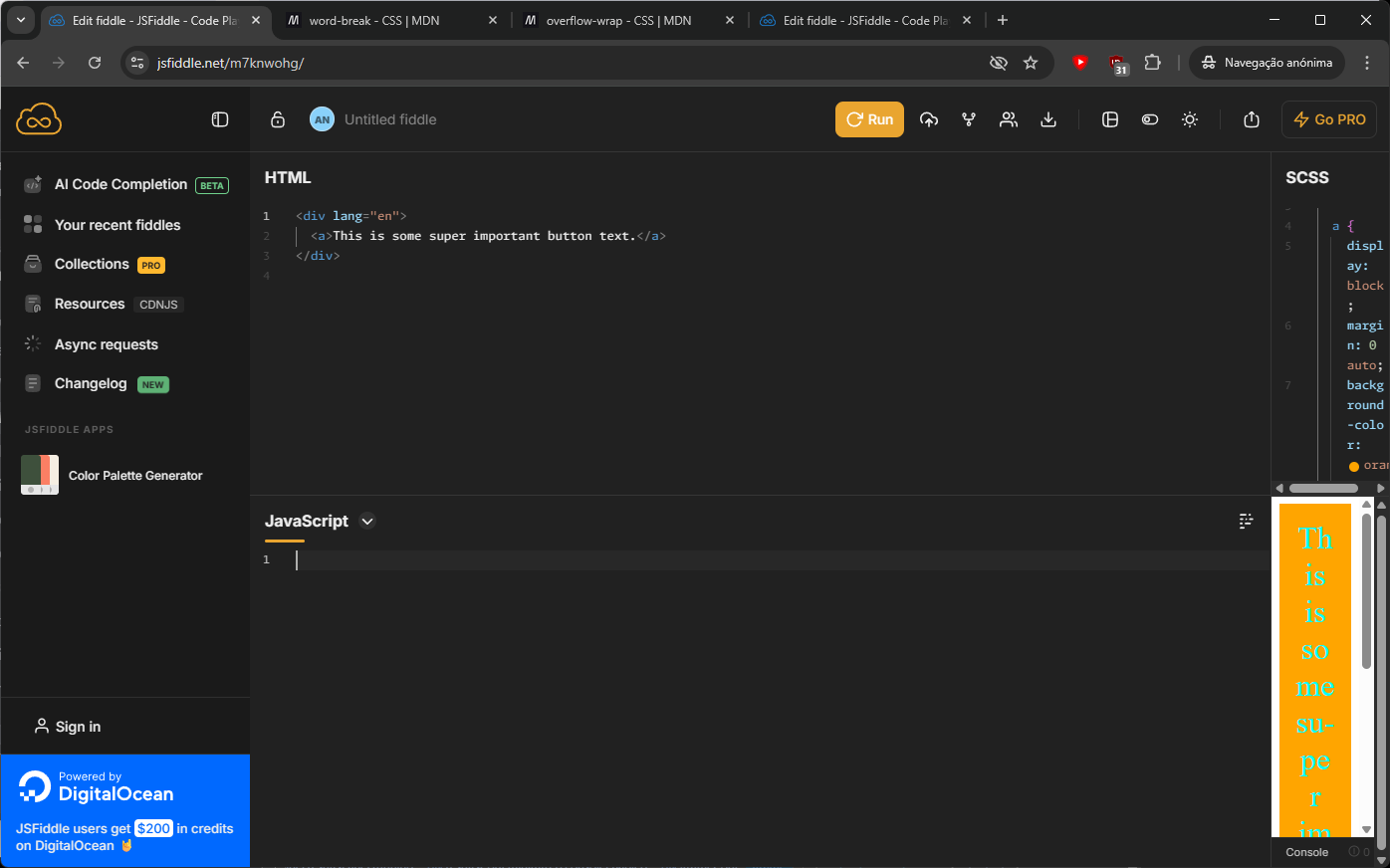Close the overflow-wrap MDN tab
Viewport: 1390px width, 868px height.
[730, 20]
